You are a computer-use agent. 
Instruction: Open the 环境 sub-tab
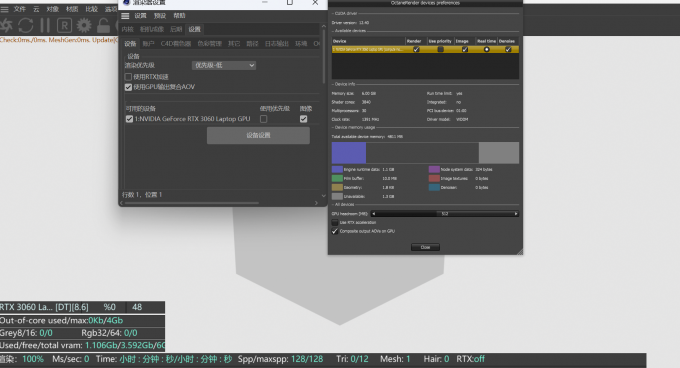pos(301,44)
